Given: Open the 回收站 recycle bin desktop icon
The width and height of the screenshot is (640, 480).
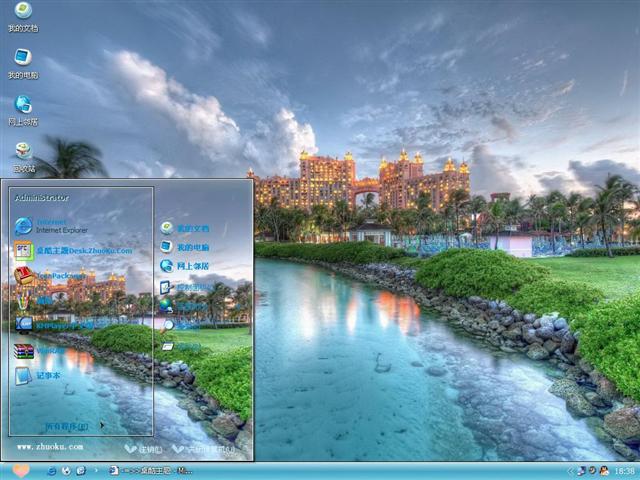Looking at the screenshot, I should point(24,157).
